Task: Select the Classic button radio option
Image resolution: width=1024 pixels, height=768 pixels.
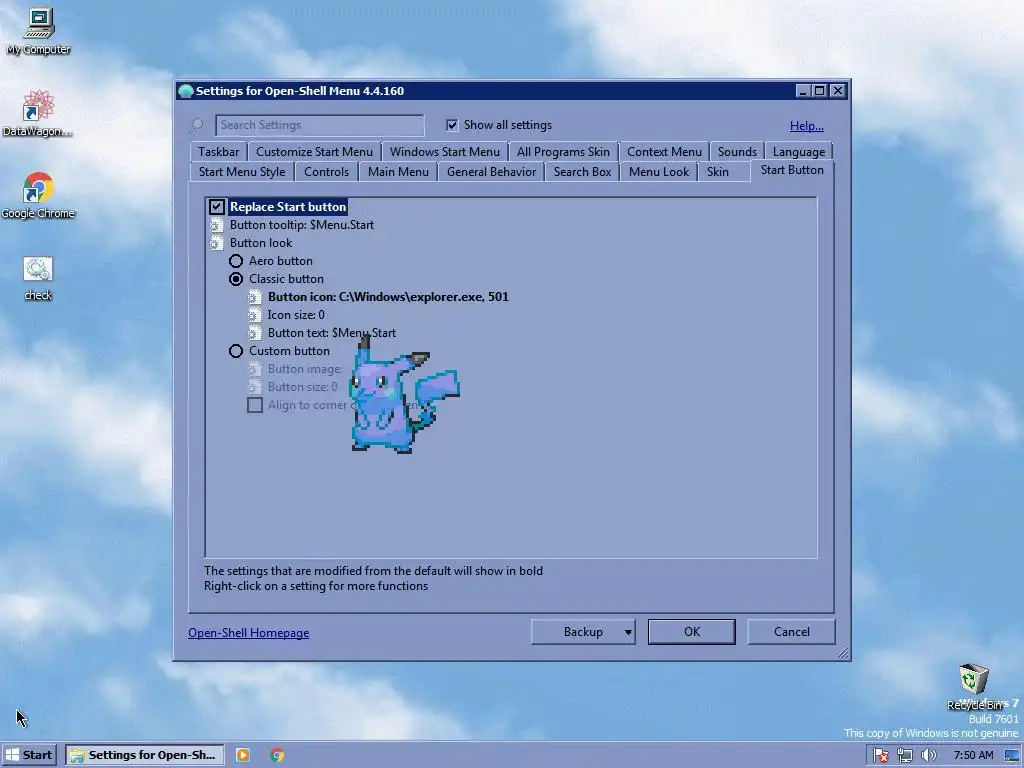Action: [x=236, y=280]
